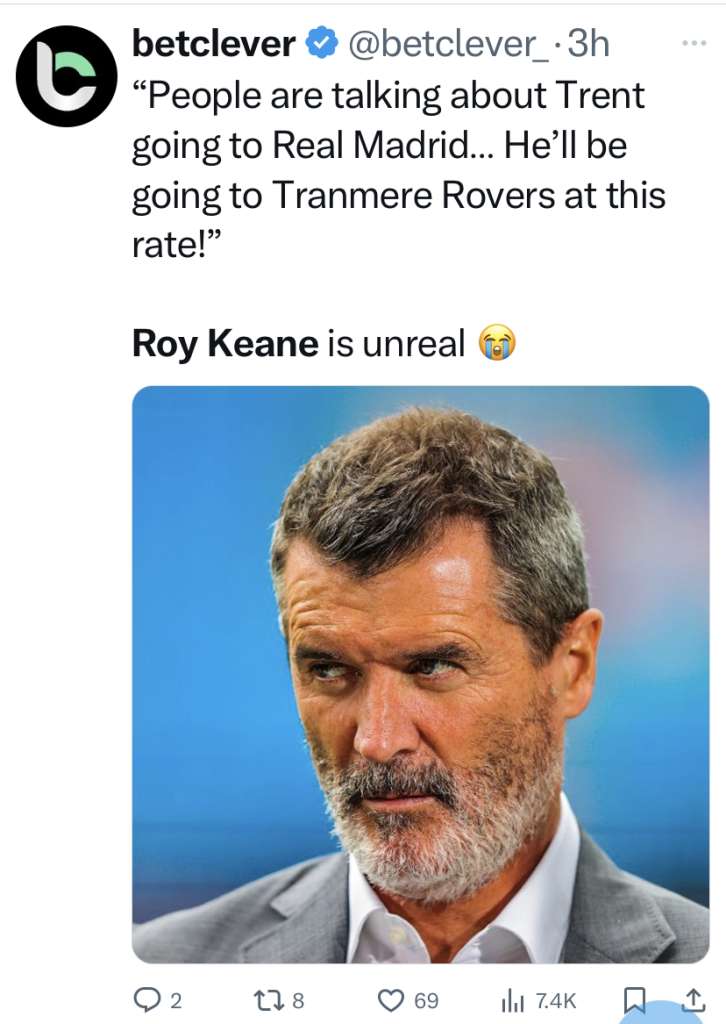Click the bold Roy Keane text

(225, 343)
